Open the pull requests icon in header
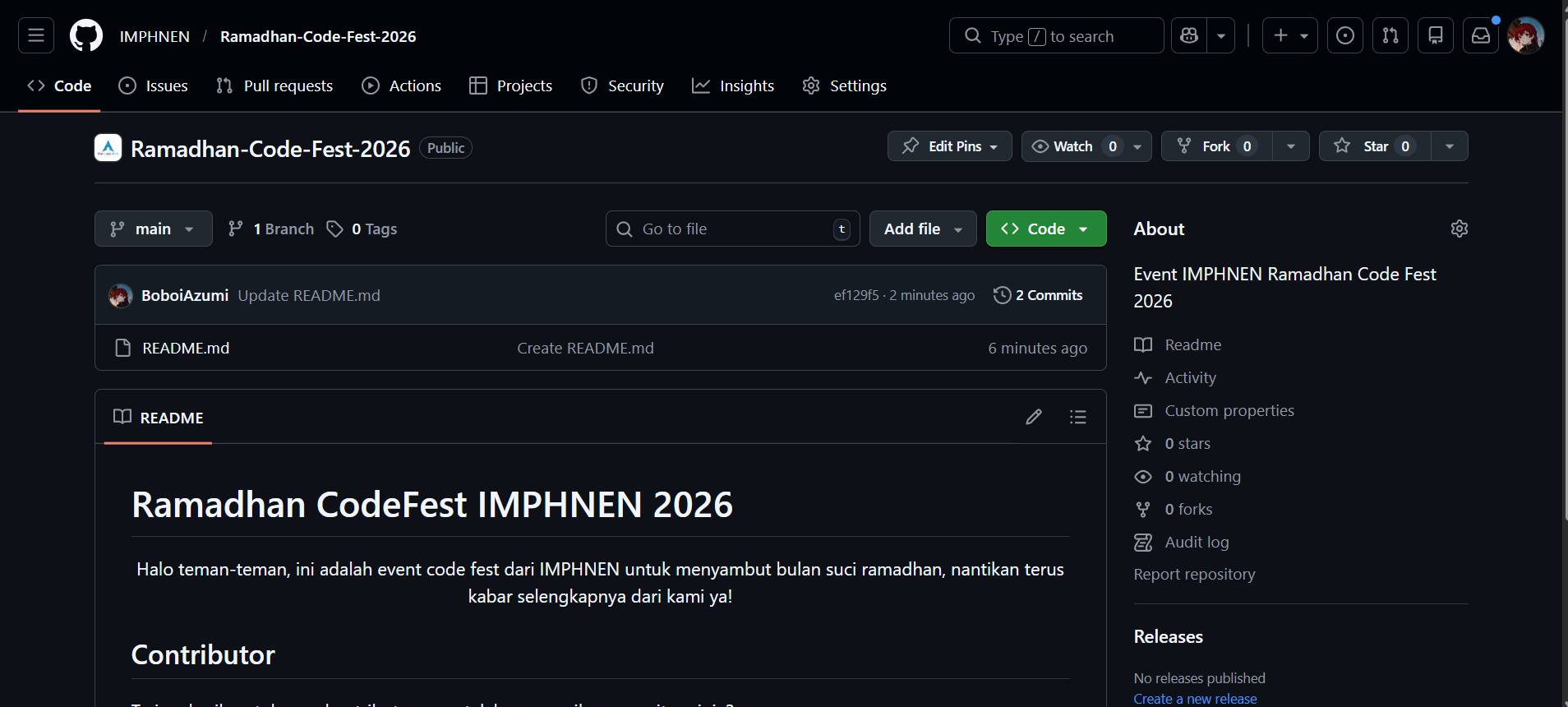Screen dimensions: 1568x707 pos(1390,35)
